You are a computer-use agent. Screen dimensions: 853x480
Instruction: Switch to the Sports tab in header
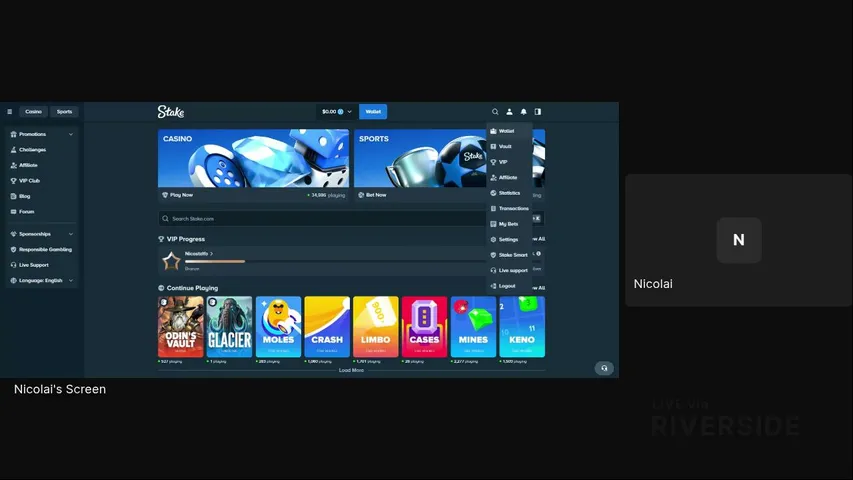(x=64, y=112)
